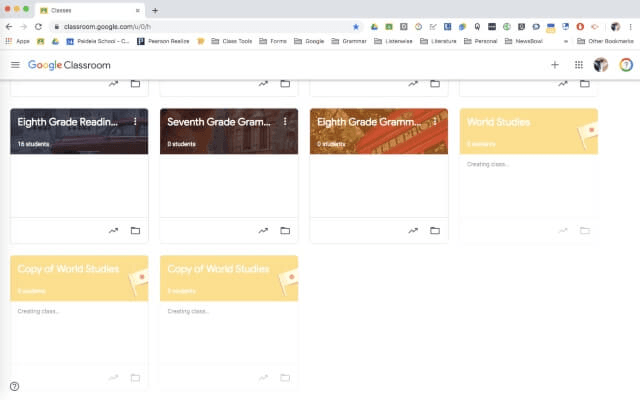Viewport: 640px width, 400px height.
Task: Open the Literature bookmark folder
Action: [x=438, y=41]
